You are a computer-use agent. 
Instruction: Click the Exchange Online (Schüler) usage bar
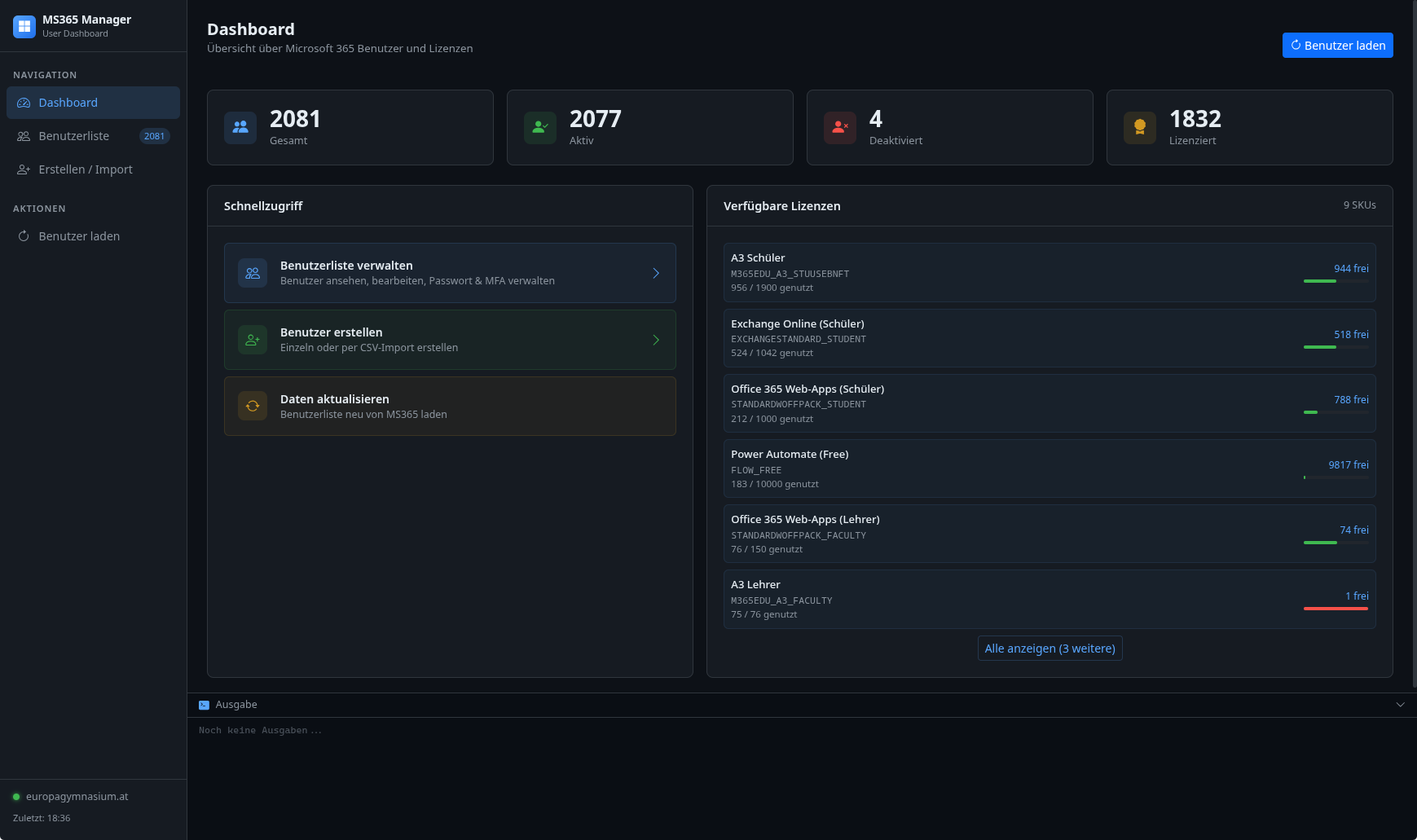click(1336, 347)
